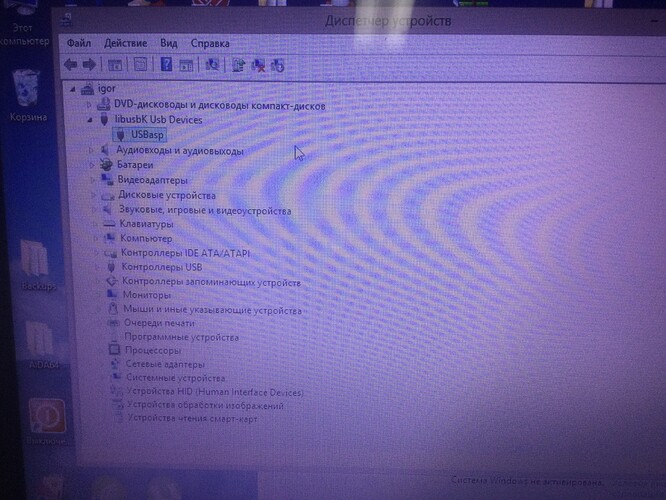This screenshot has width=666, height=500.
Task: Click the Properties toolbar icon
Action: coord(141,65)
